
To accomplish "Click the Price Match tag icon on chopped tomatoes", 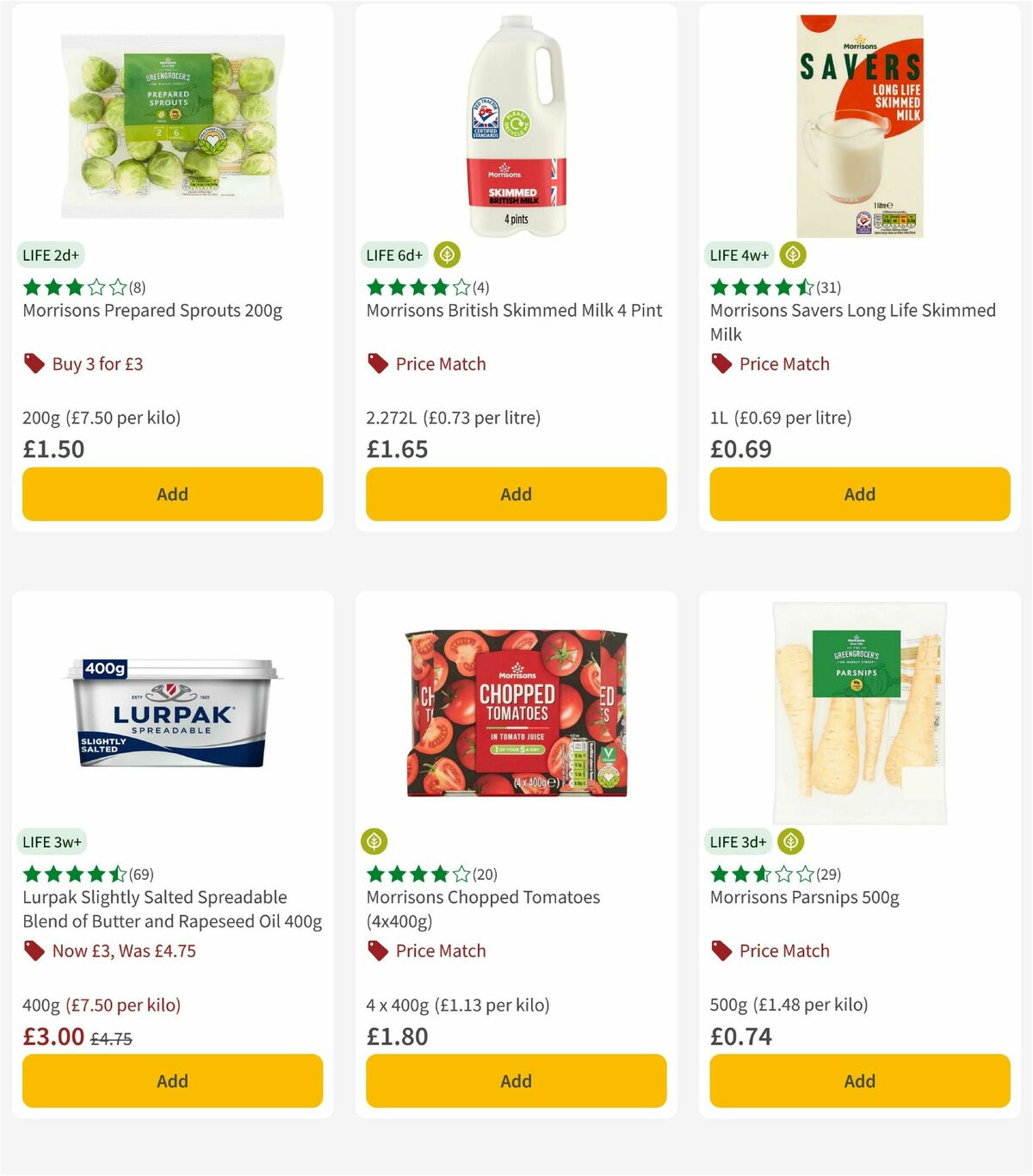I will 377,950.
